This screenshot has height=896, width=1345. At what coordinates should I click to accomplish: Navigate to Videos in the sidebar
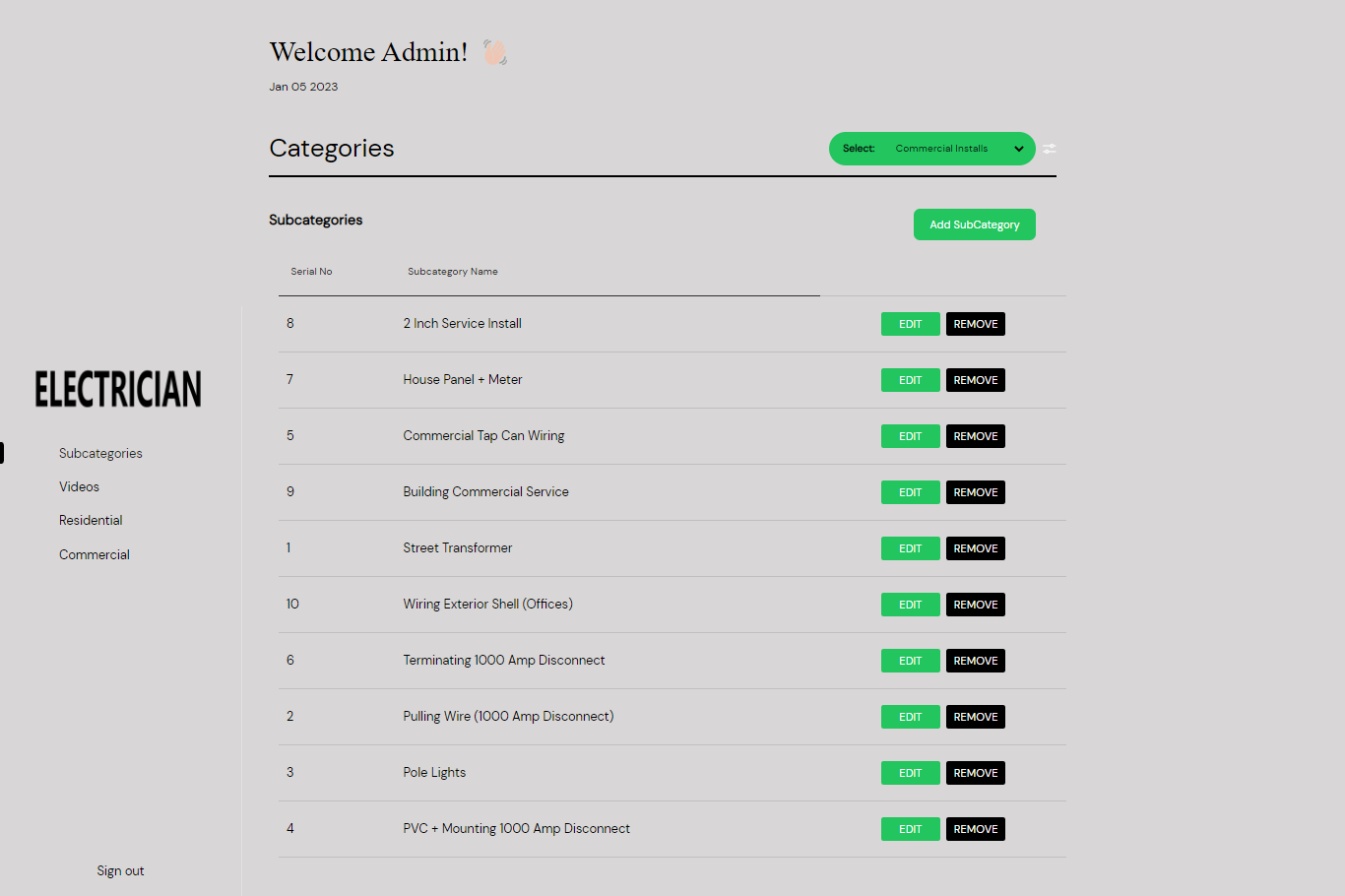tap(79, 485)
